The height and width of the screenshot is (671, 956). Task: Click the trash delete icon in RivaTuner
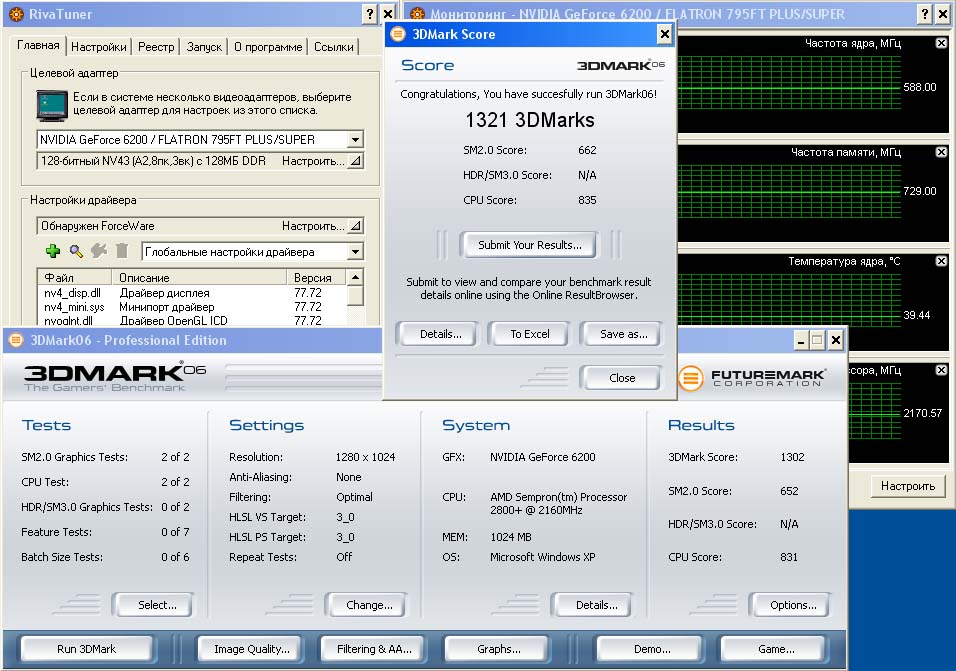tap(122, 251)
